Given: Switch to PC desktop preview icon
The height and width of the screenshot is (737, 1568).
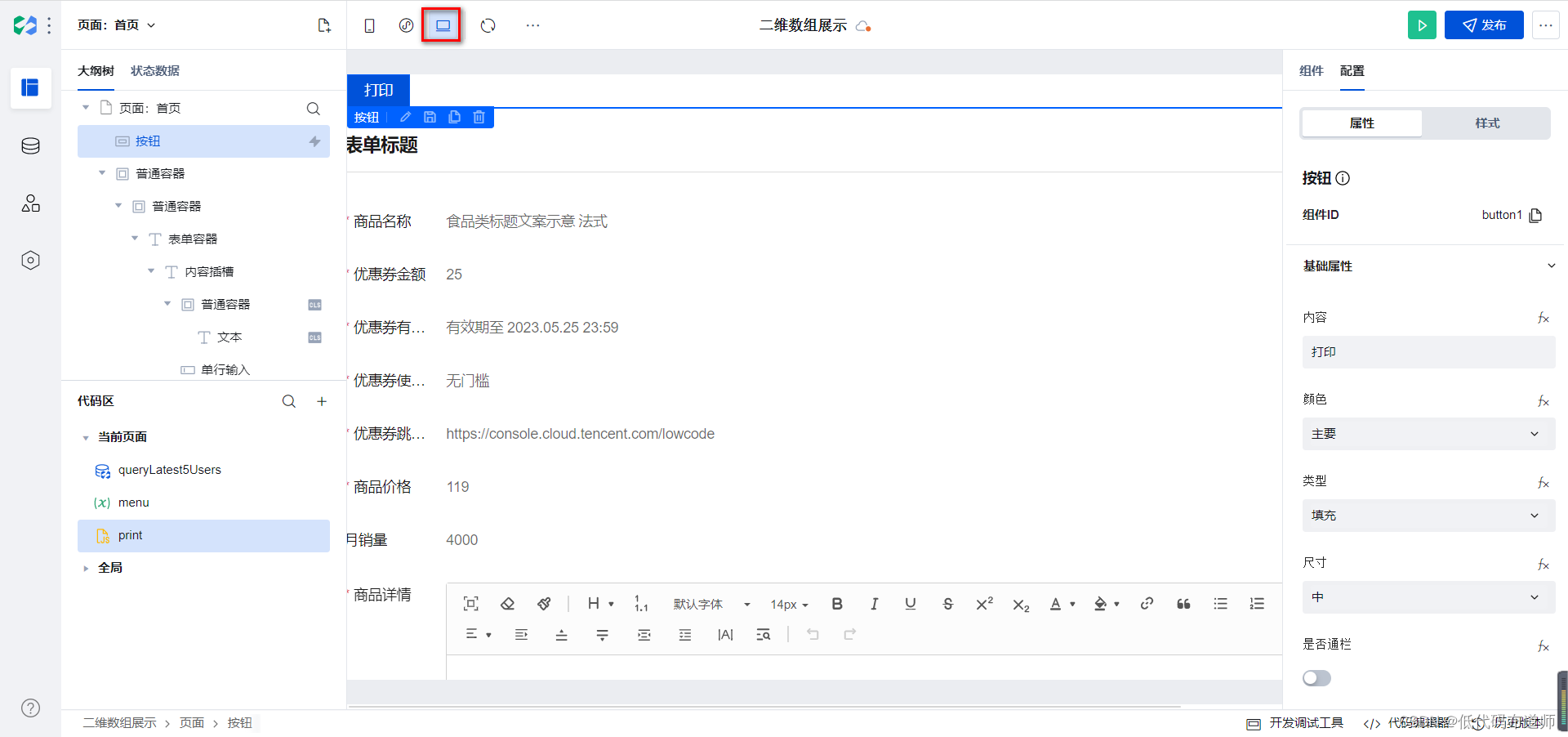Looking at the screenshot, I should [443, 25].
